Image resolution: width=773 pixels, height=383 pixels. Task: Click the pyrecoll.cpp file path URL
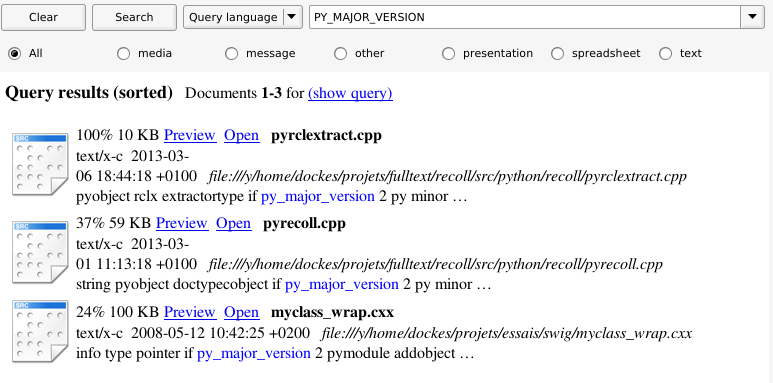436,265
